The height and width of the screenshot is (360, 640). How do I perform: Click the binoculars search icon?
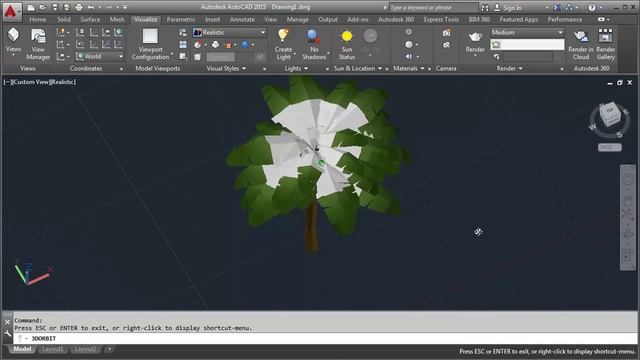tap(484, 7)
